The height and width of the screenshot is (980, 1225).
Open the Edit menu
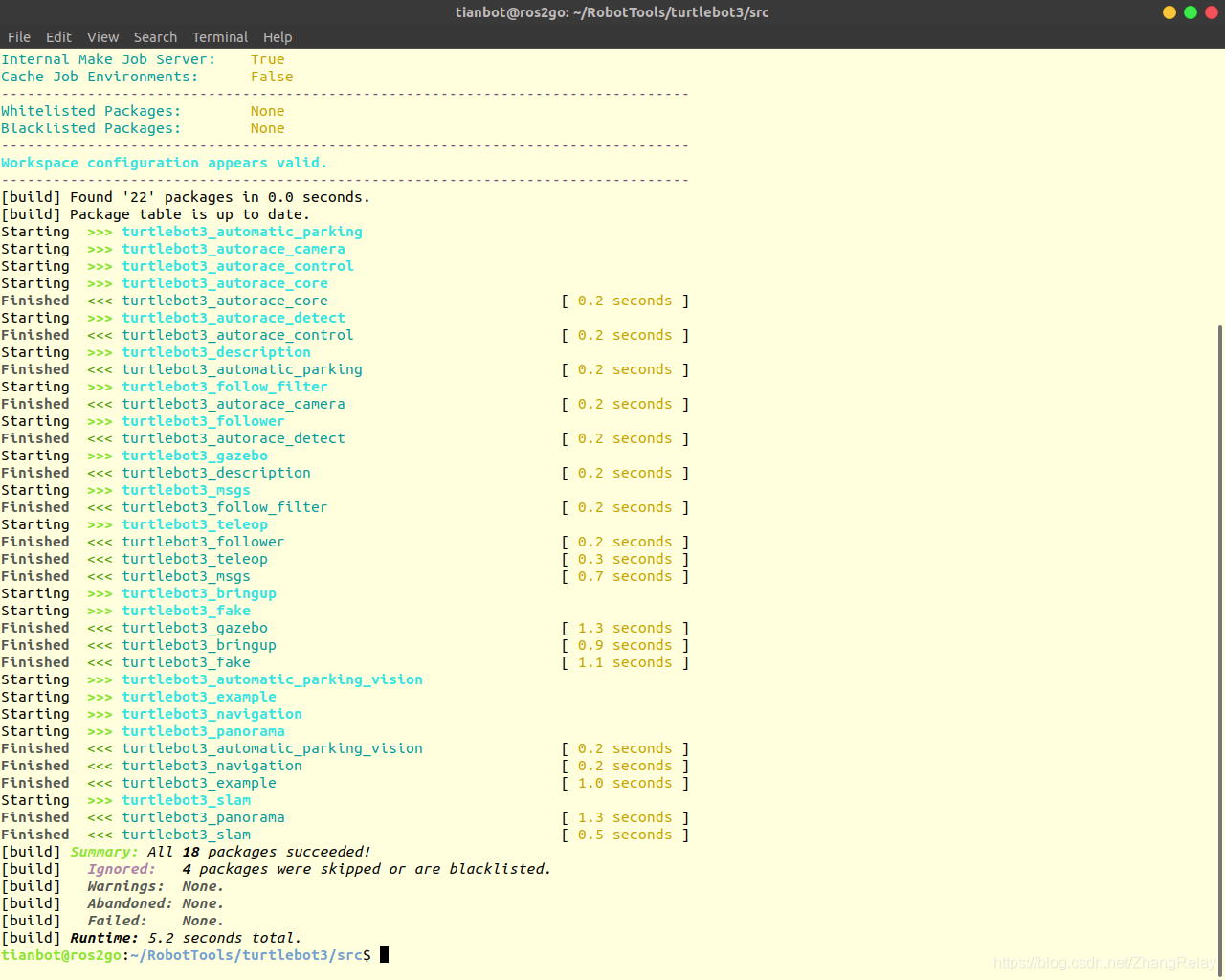tap(58, 37)
